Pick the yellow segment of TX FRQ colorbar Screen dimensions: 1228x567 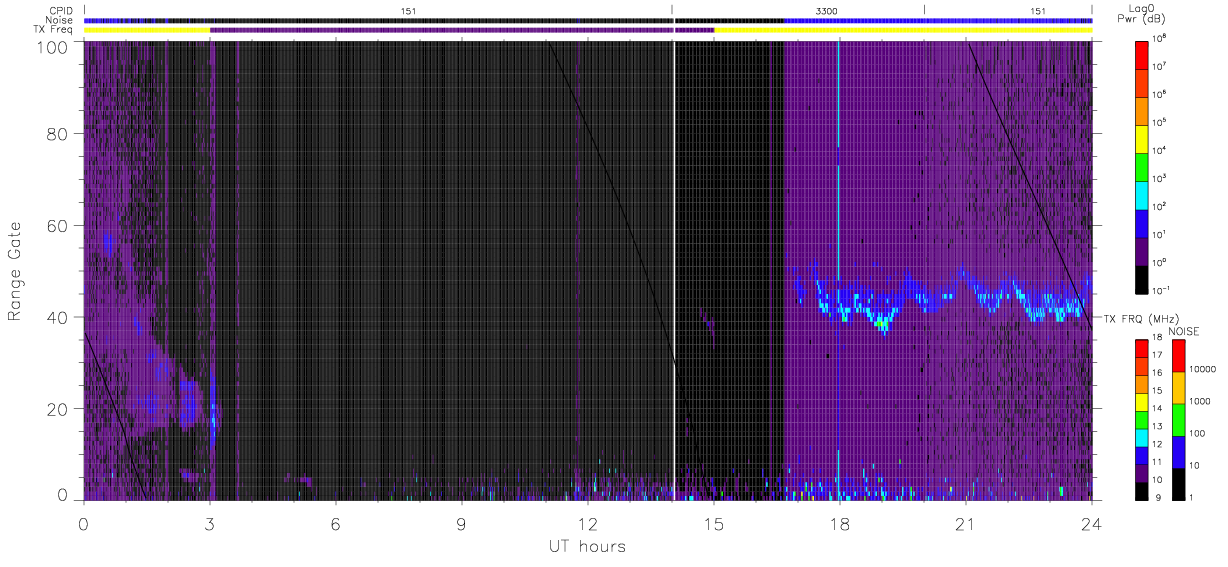tap(1143, 401)
